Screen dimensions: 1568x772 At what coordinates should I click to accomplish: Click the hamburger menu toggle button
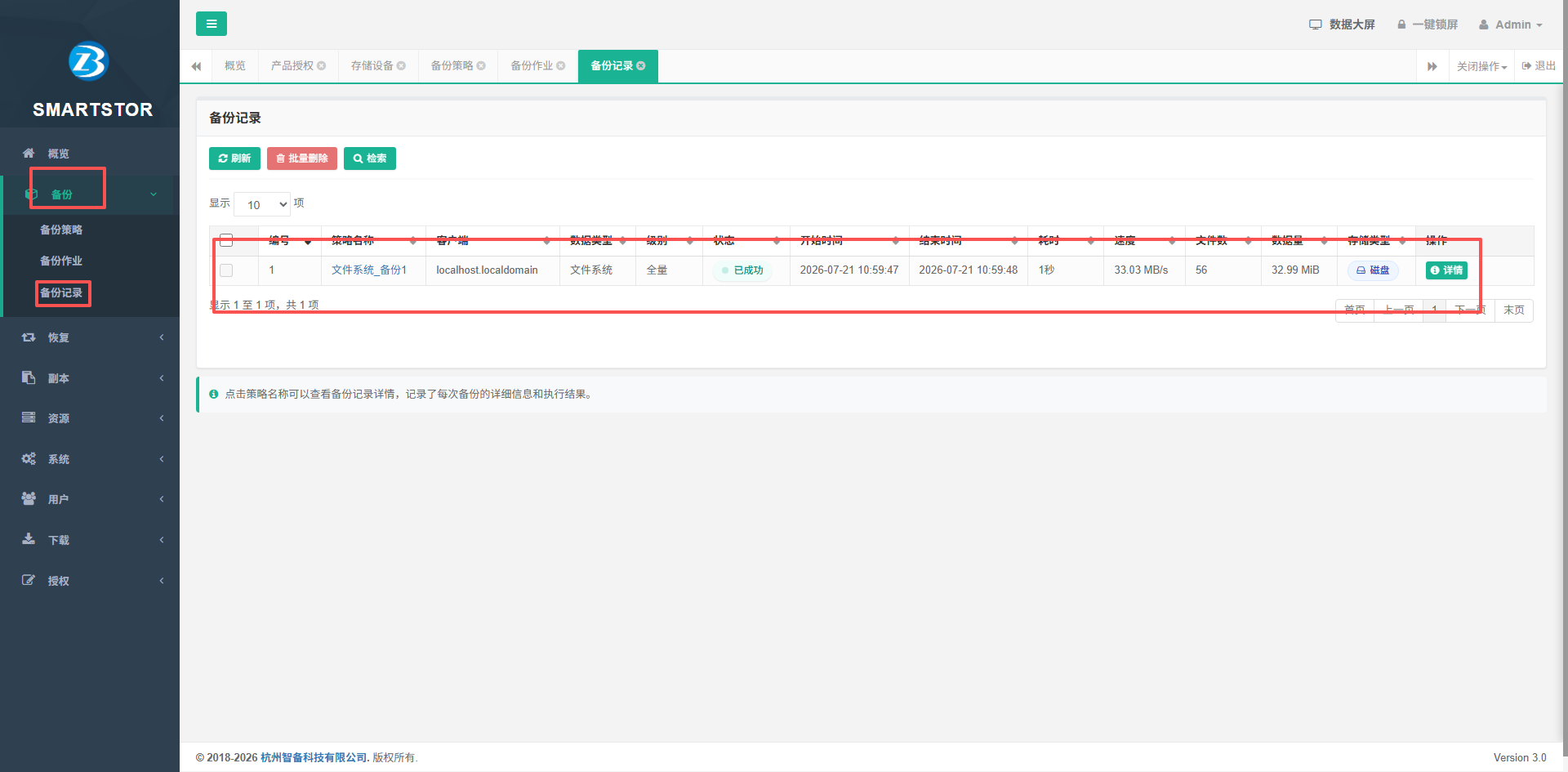pos(212,24)
